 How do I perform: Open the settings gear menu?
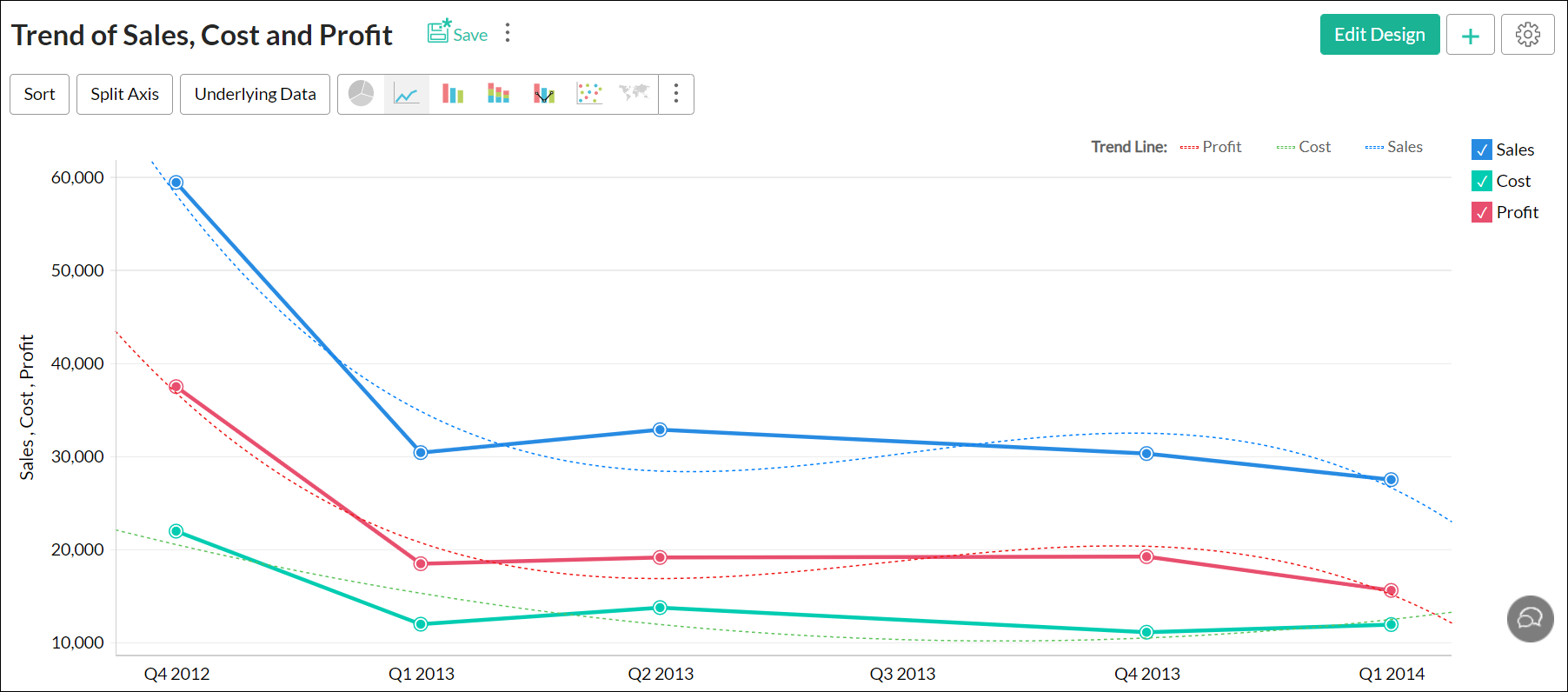pos(1527,35)
